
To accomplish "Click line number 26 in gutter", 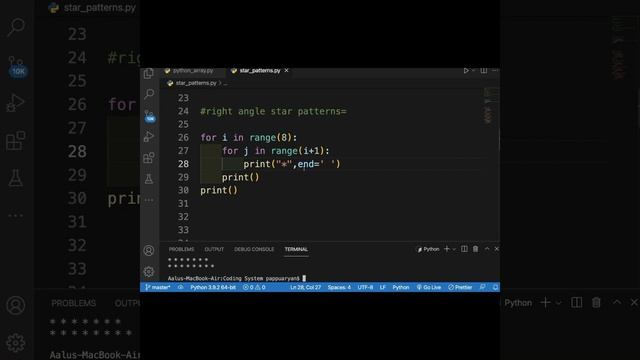I will [x=183, y=138].
